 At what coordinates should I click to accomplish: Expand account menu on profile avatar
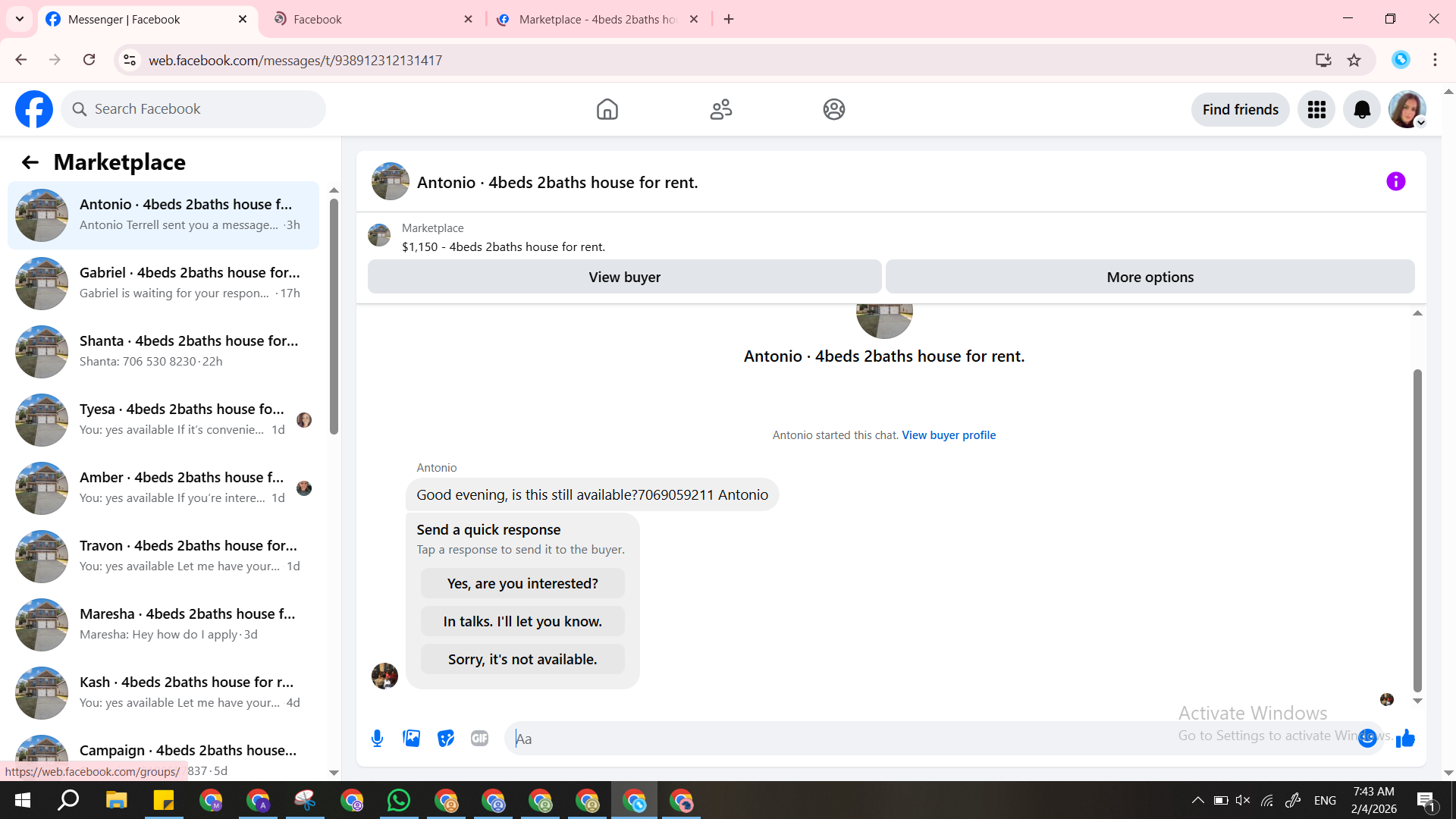[1407, 110]
